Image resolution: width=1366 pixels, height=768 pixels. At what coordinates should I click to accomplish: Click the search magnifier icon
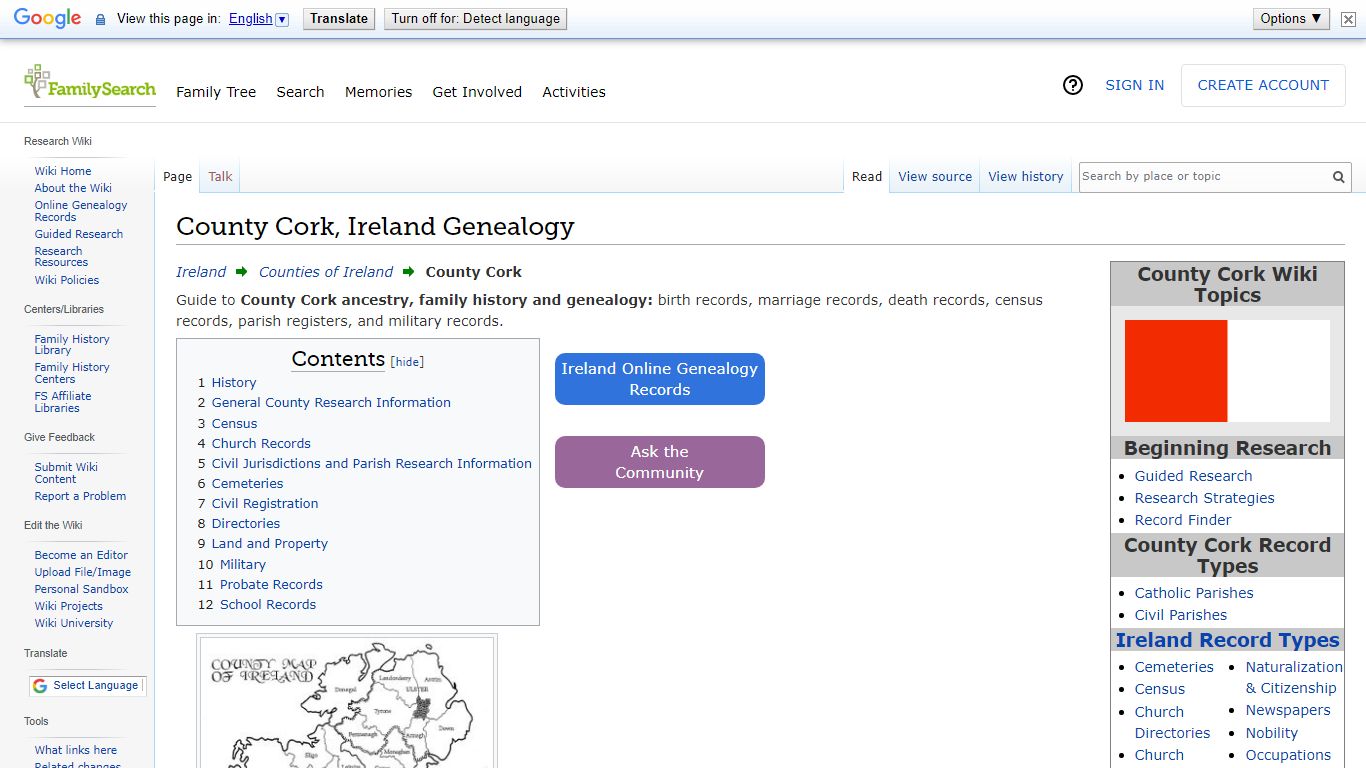(x=1338, y=177)
